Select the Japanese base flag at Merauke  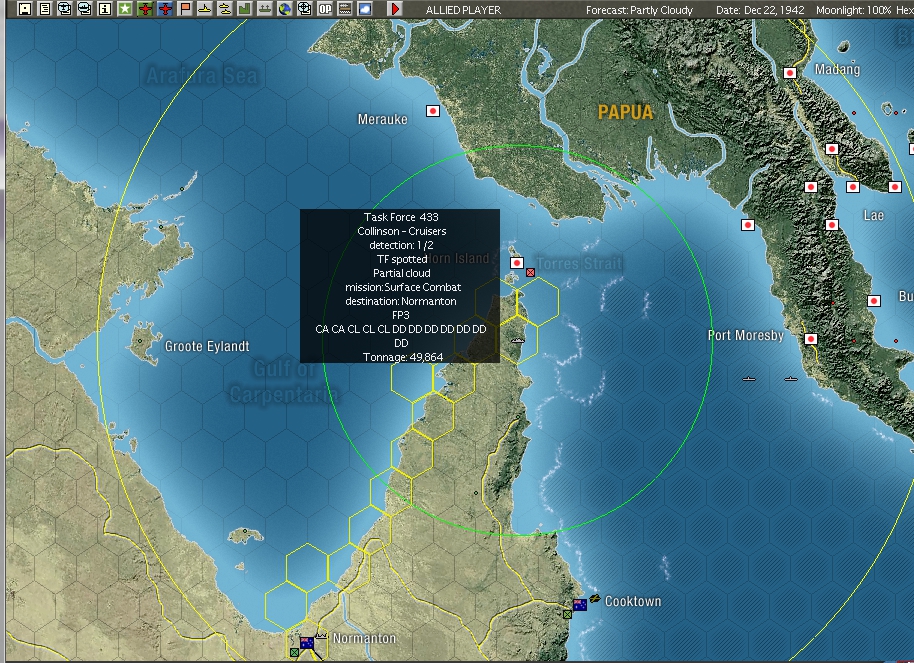pyautogui.click(x=433, y=111)
